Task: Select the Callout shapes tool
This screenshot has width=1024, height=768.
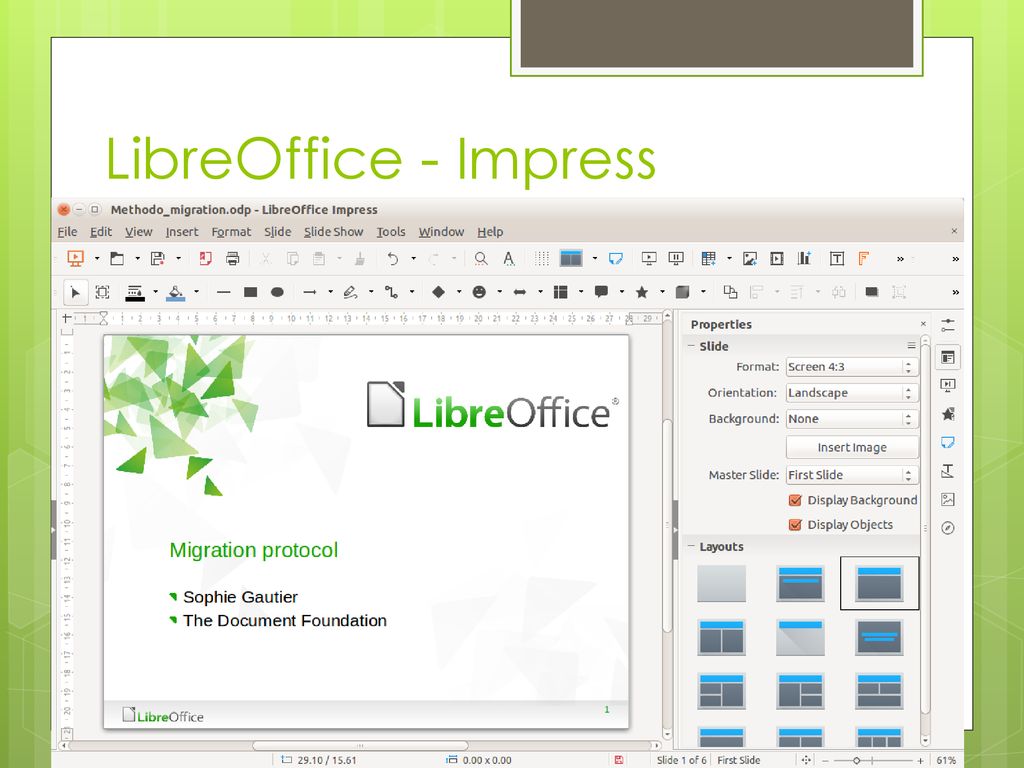Action: pos(601,292)
